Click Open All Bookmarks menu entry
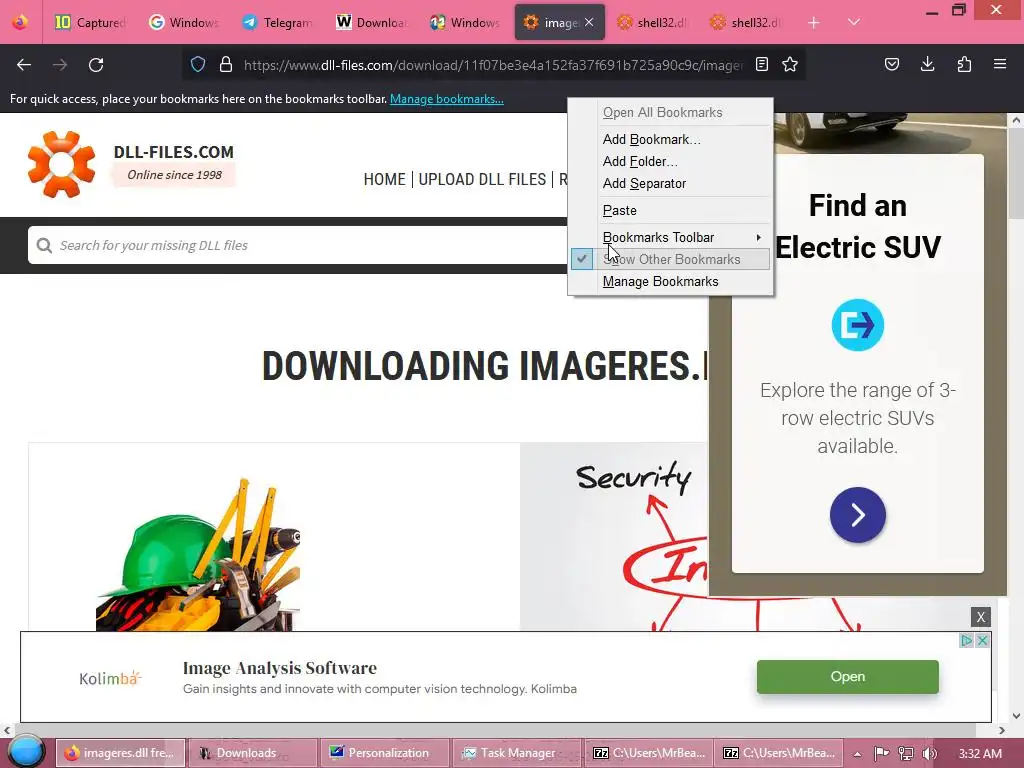The height and width of the screenshot is (768, 1024). 670,112
